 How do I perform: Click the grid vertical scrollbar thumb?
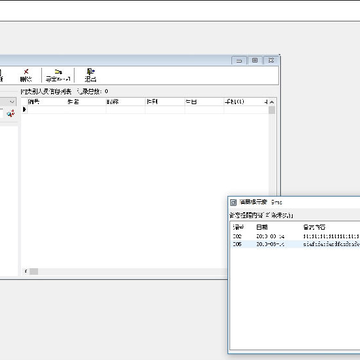[272, 110]
